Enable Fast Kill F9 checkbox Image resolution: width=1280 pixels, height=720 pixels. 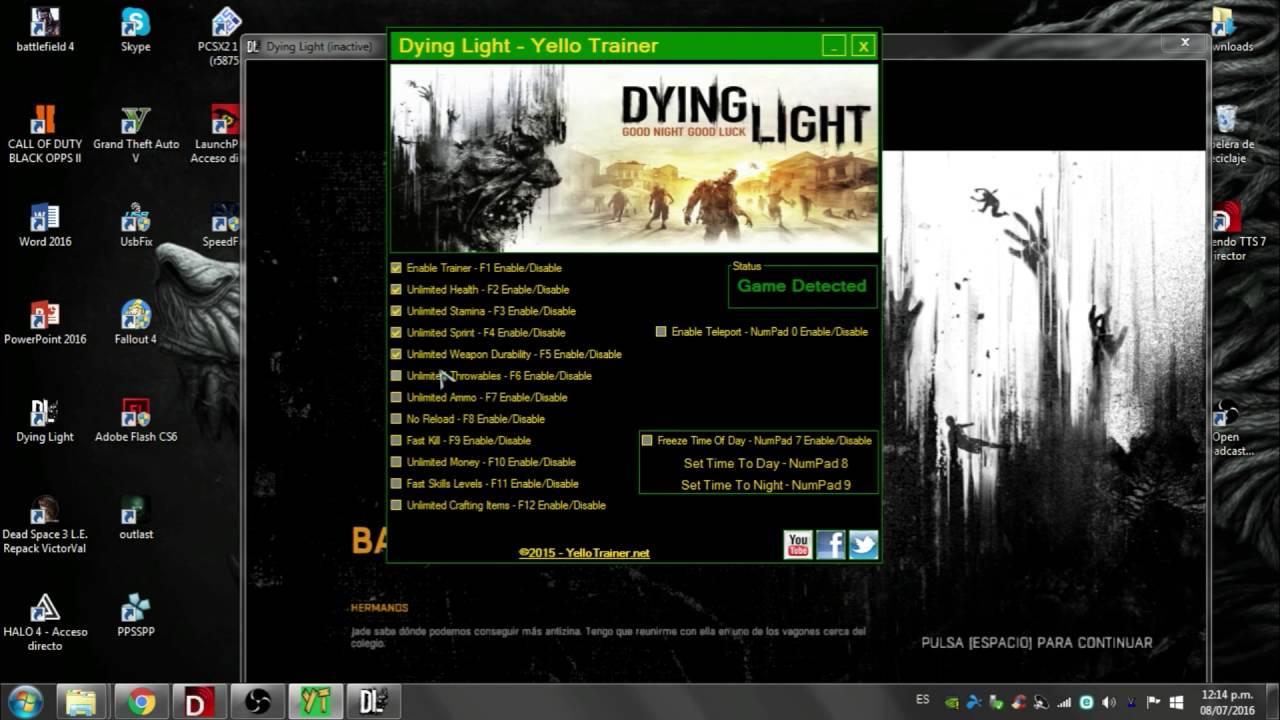(396, 440)
